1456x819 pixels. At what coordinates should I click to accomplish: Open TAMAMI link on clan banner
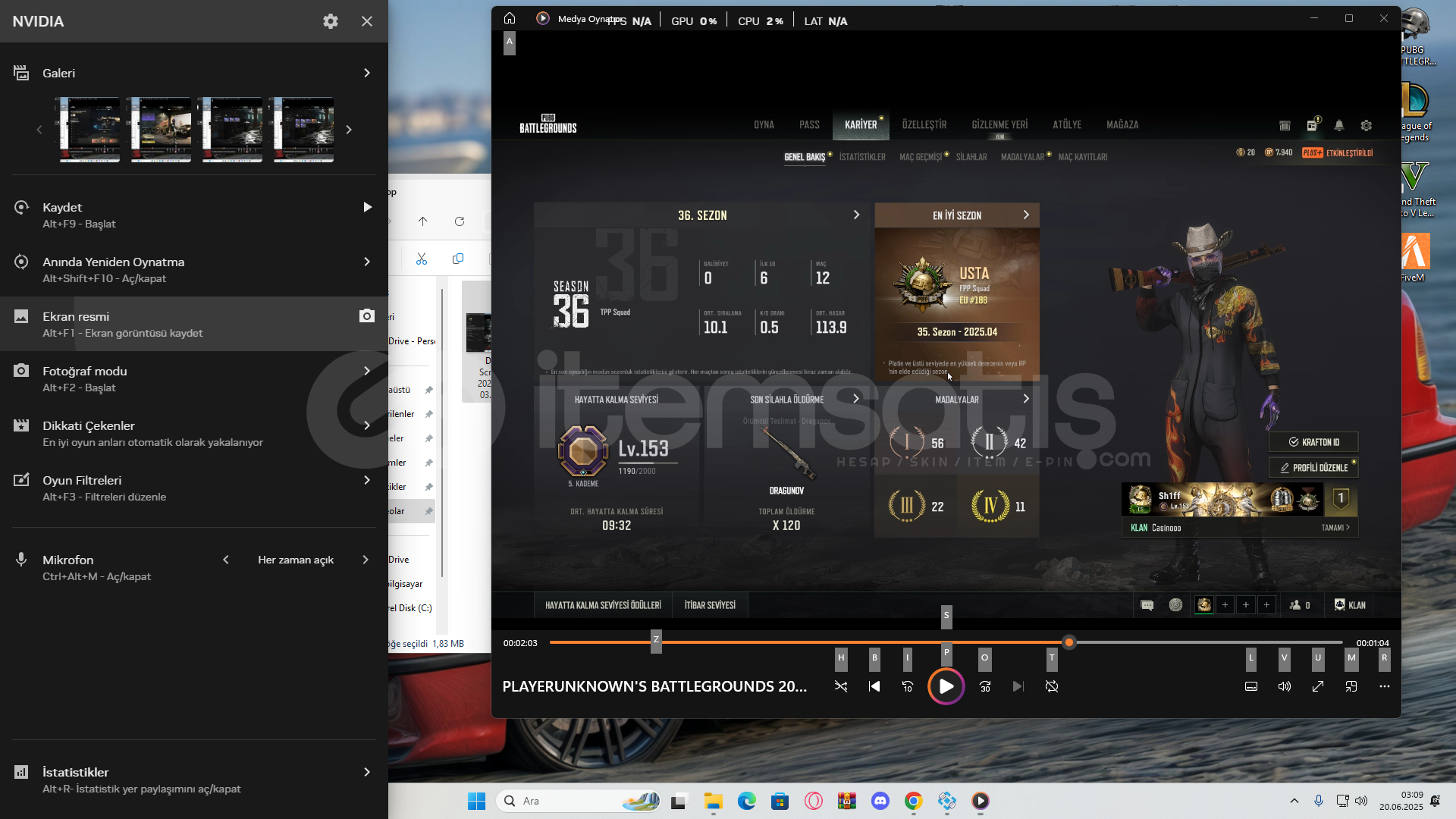tap(1335, 528)
